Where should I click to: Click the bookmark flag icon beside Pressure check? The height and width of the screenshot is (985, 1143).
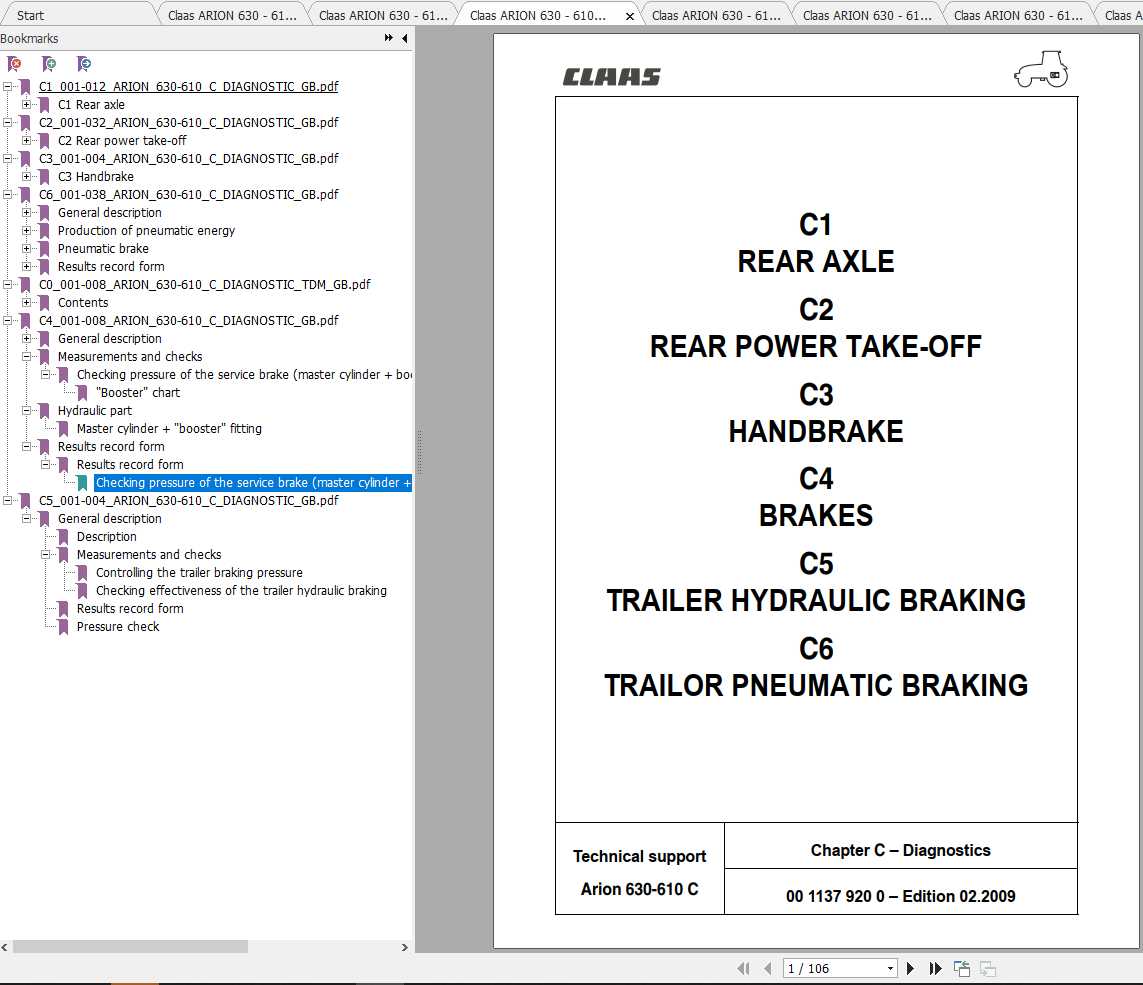click(63, 627)
